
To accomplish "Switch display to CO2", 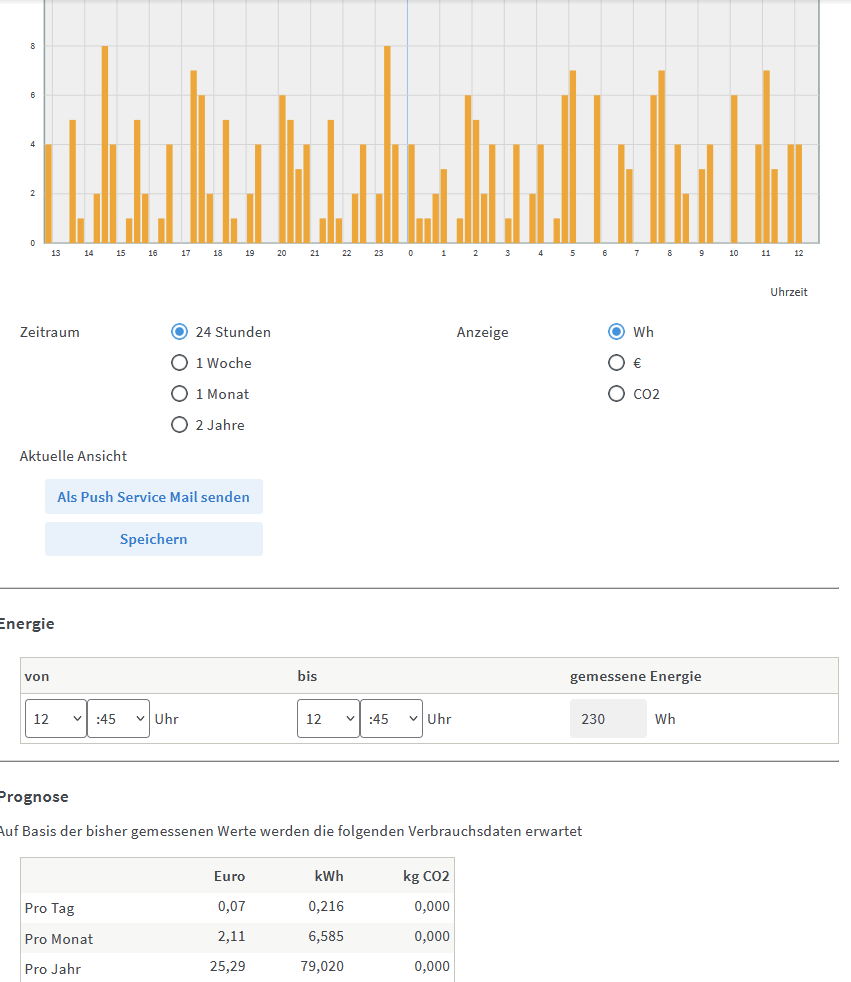I will [616, 394].
